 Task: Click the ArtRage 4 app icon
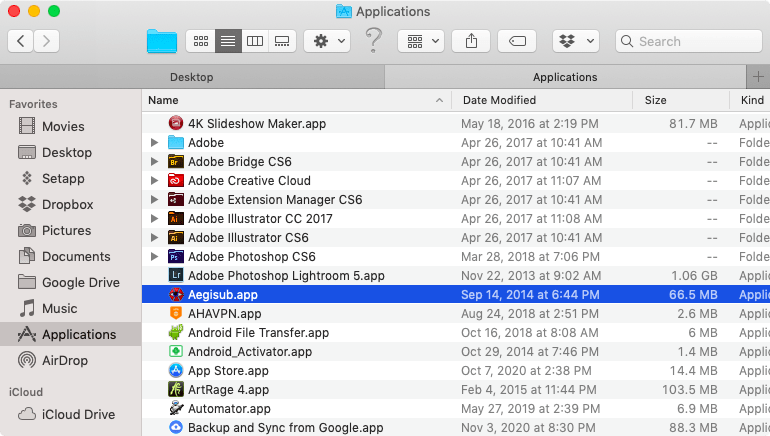click(176, 389)
